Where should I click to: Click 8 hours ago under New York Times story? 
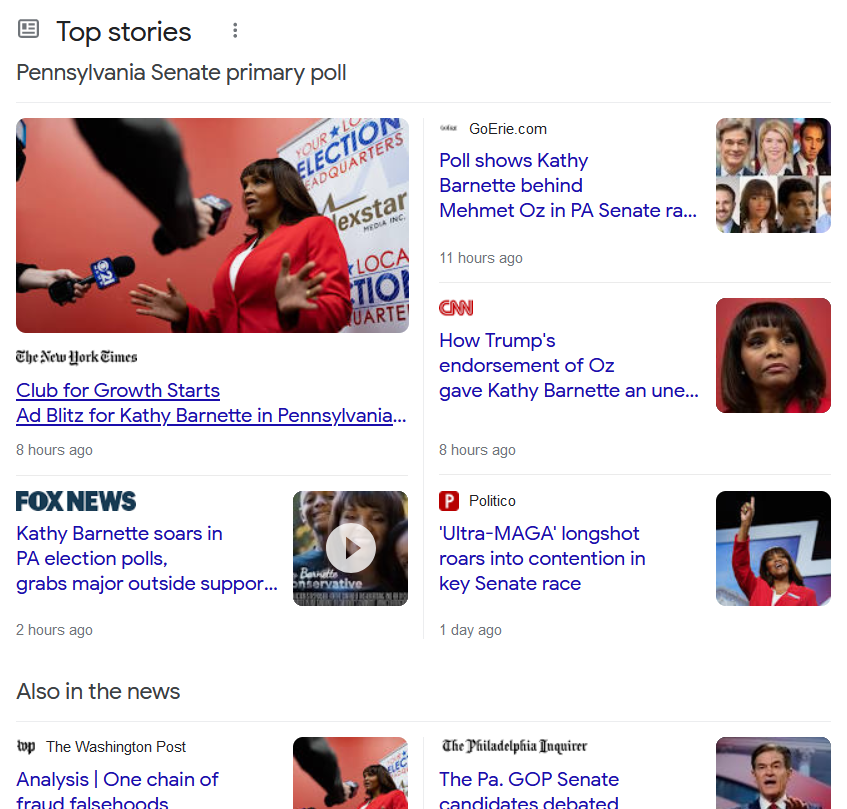(54, 450)
